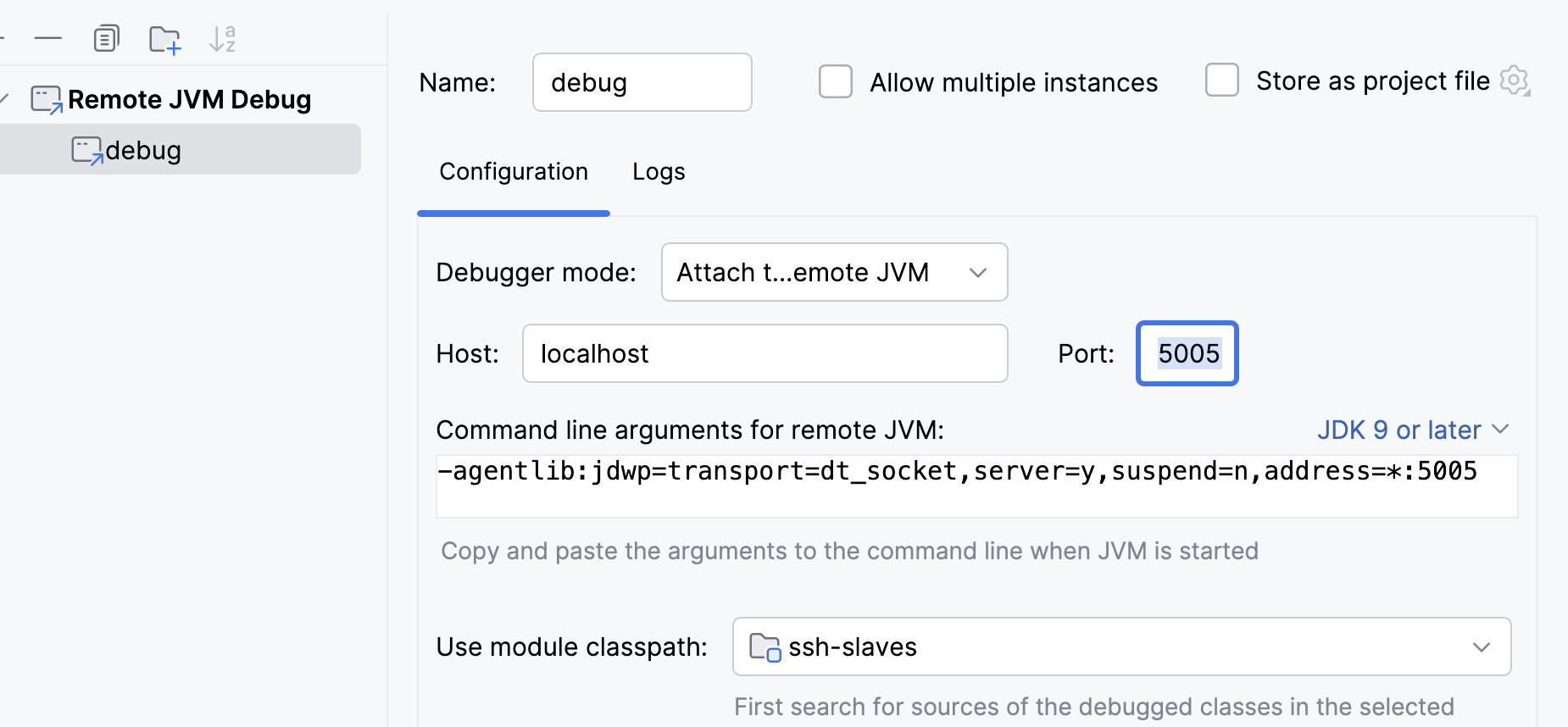This screenshot has height=727, width=1568.
Task: Click the 'Name:' label
Action: tap(457, 83)
